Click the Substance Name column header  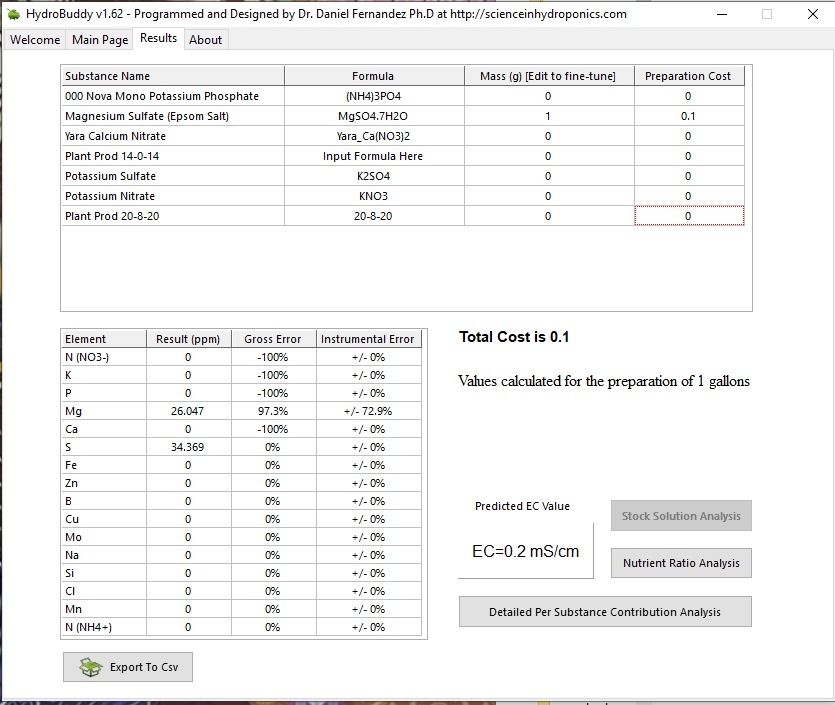(x=173, y=76)
